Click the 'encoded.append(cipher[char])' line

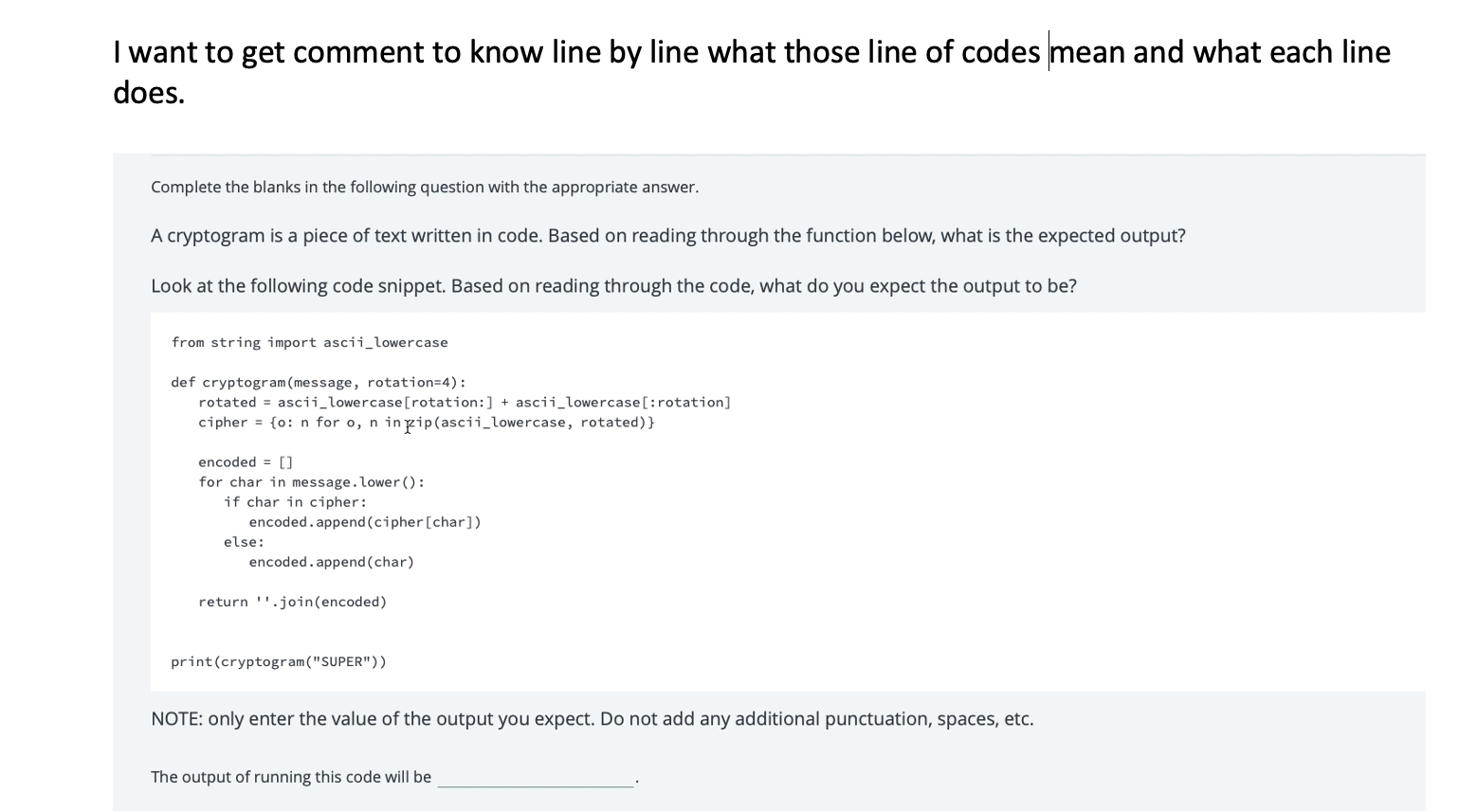[x=365, y=522]
